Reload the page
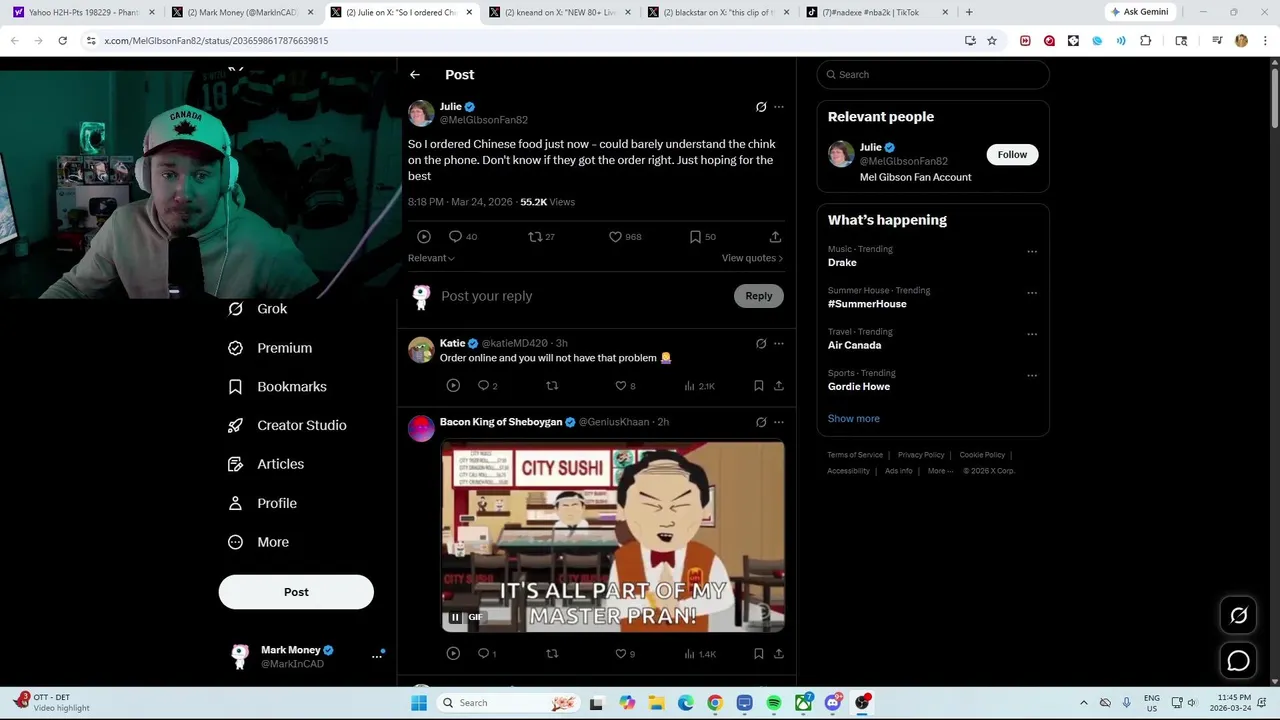 pos(62,41)
